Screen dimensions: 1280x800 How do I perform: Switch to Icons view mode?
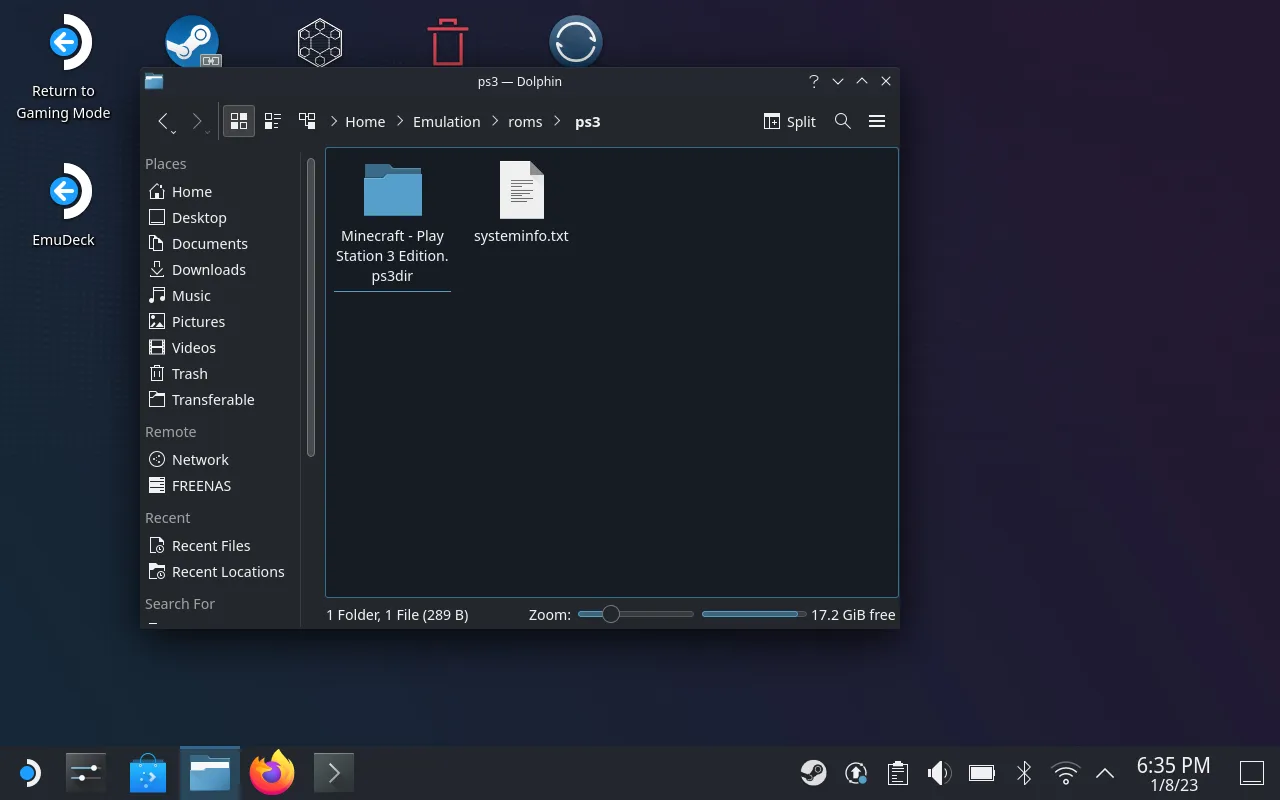pos(238,122)
